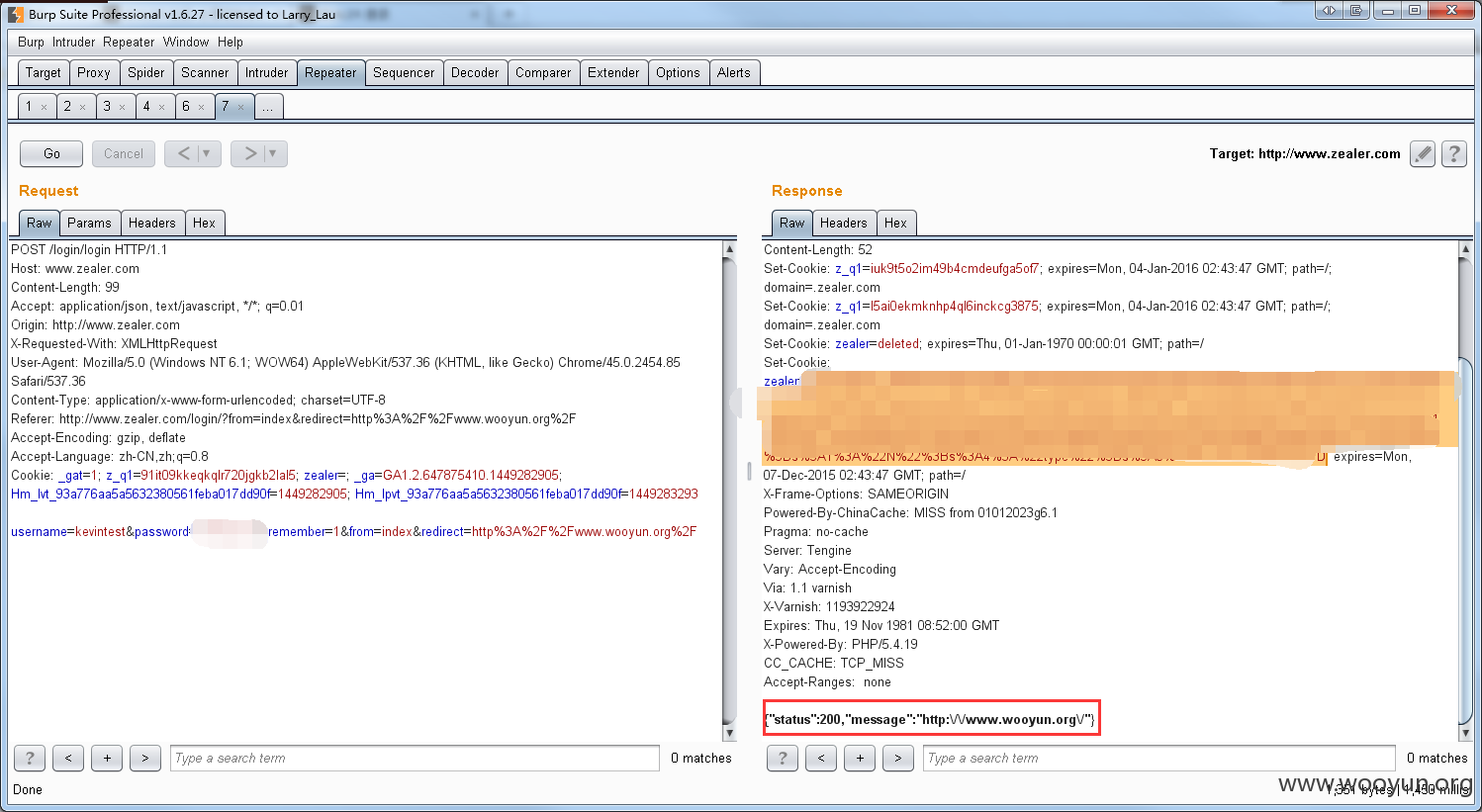Open the Help menu
The width and height of the screenshot is (1482, 812).
[231, 42]
